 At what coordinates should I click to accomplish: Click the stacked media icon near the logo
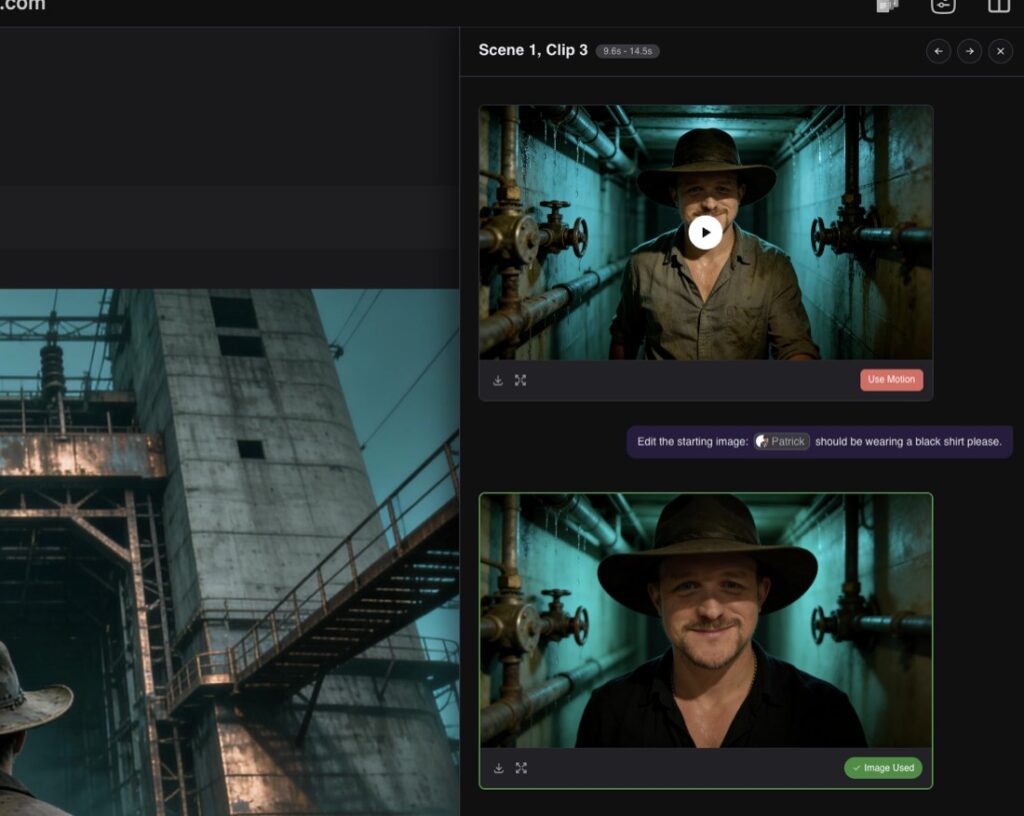[x=889, y=5]
